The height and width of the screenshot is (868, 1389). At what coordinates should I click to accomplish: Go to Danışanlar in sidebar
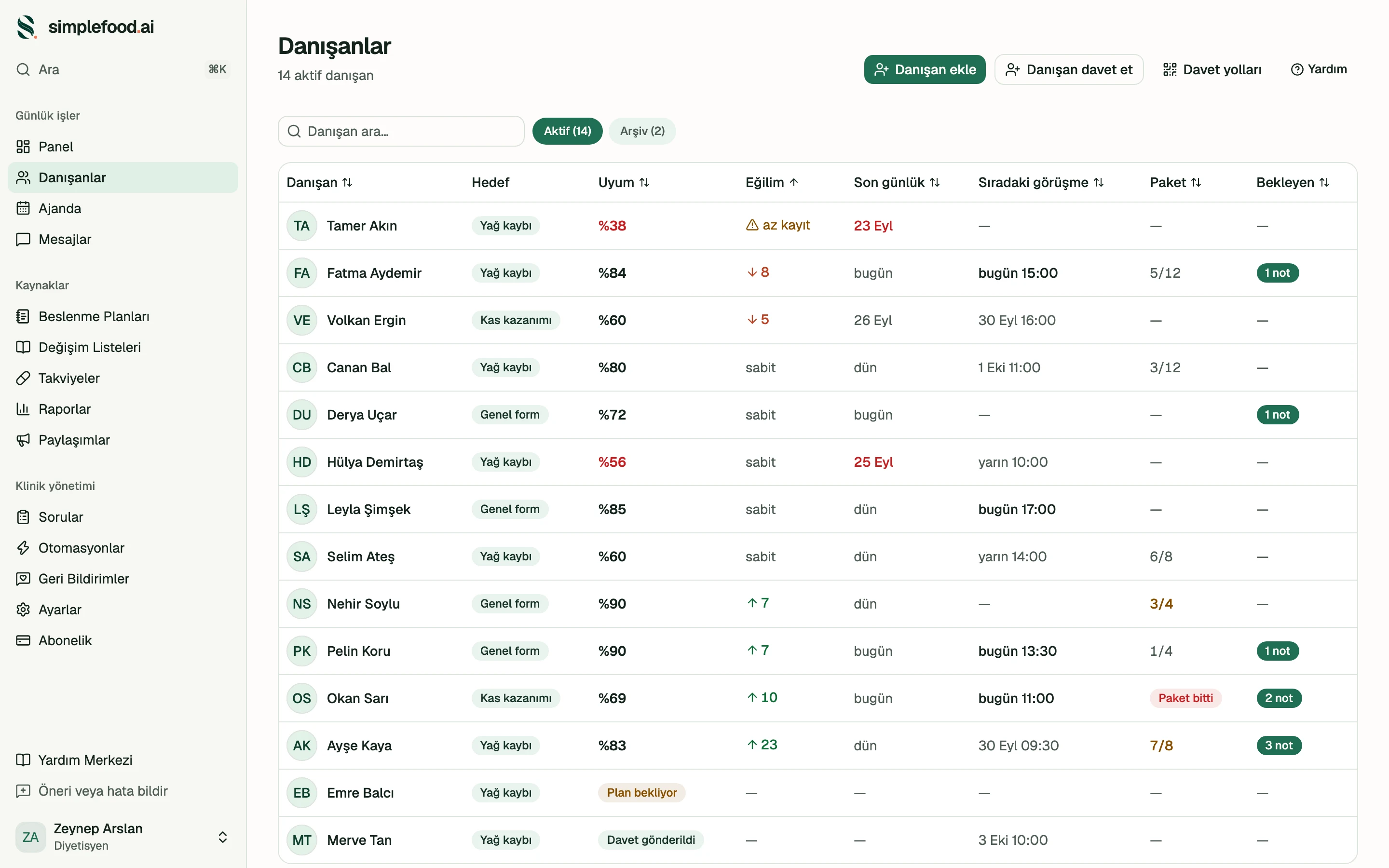(x=123, y=177)
